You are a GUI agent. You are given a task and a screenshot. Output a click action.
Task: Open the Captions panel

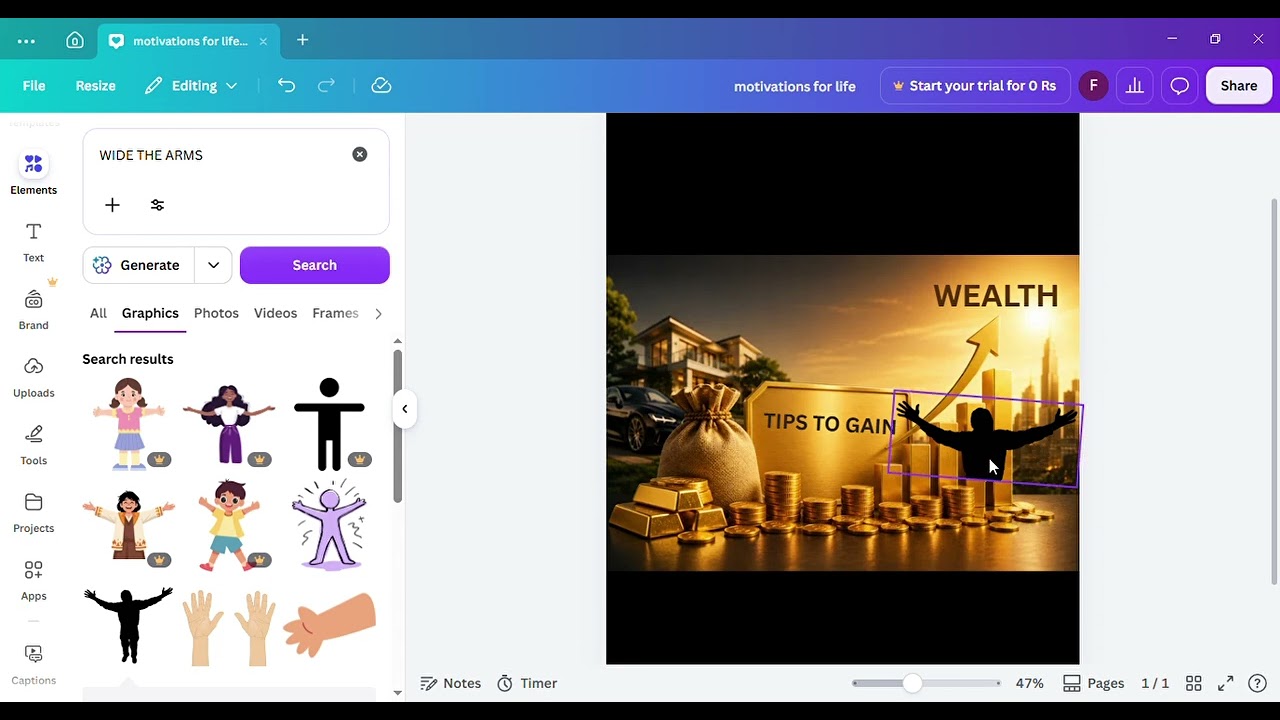pos(33,665)
